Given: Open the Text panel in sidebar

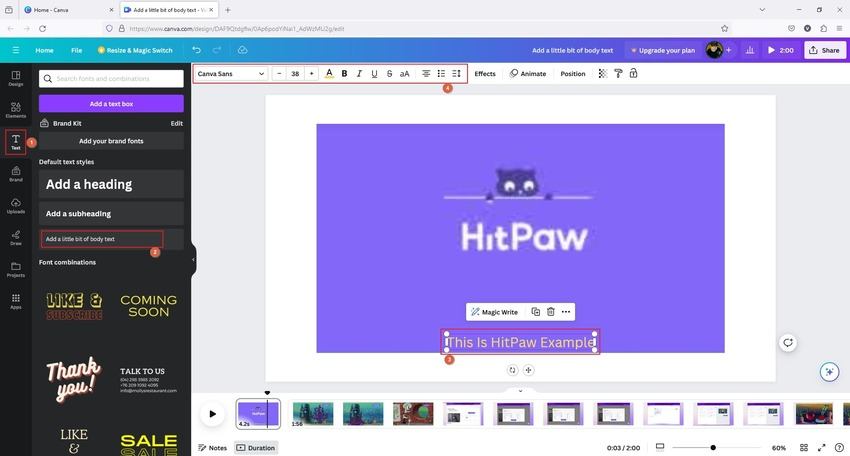Looking at the screenshot, I should click(x=16, y=142).
